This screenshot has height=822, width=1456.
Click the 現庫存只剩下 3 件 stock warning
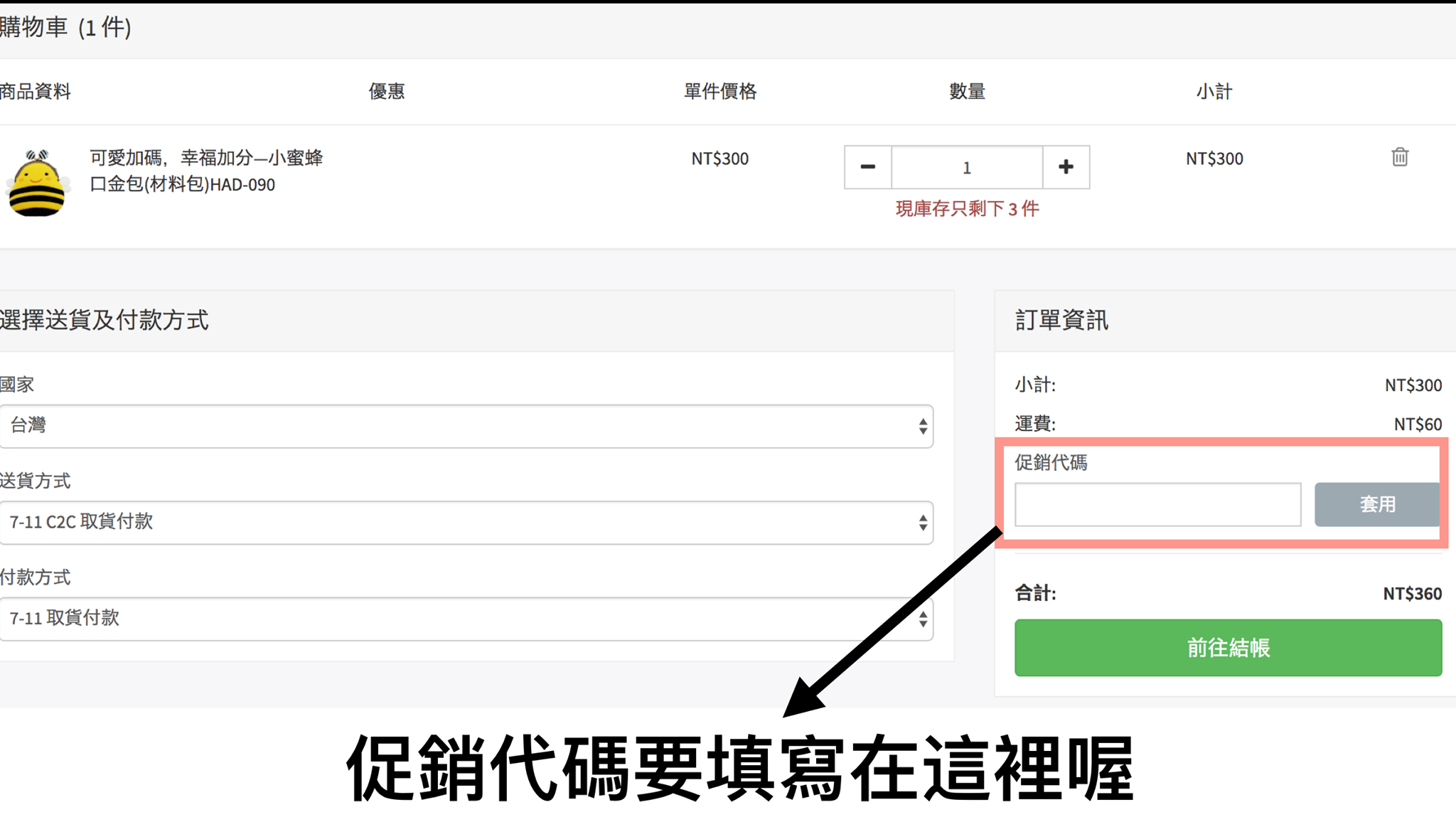(x=967, y=209)
